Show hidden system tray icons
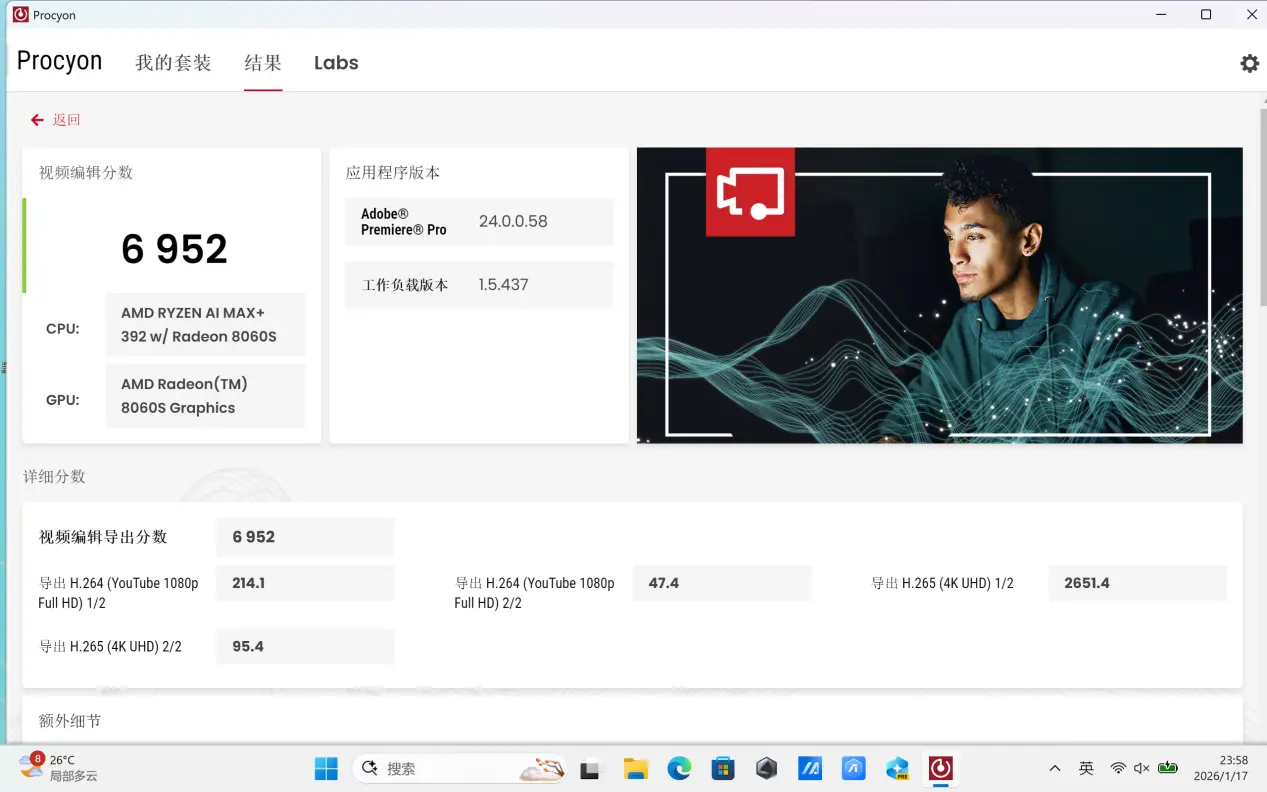The image size is (1267, 792). point(1054,768)
